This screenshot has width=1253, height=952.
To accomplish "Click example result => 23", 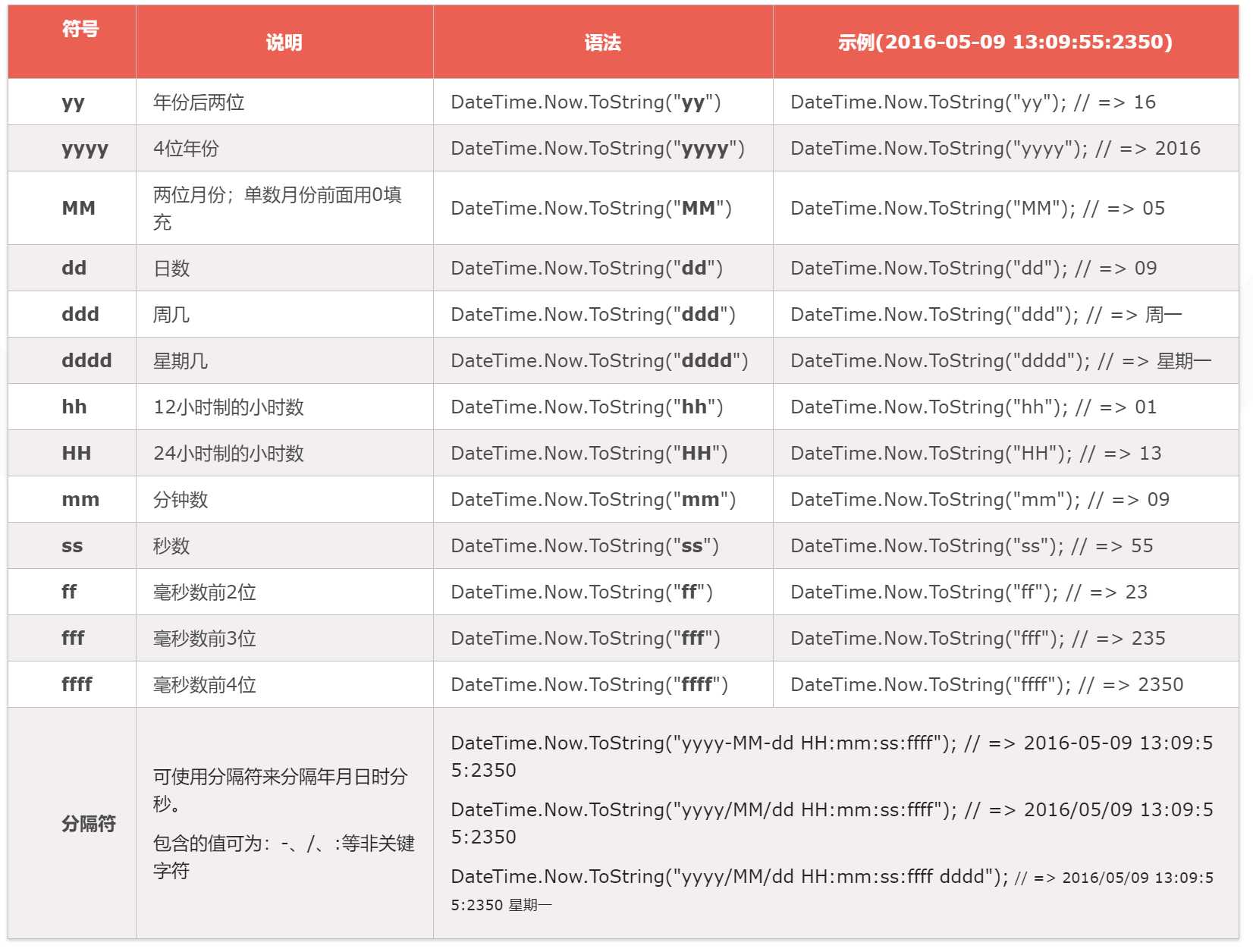I will click(x=969, y=592).
